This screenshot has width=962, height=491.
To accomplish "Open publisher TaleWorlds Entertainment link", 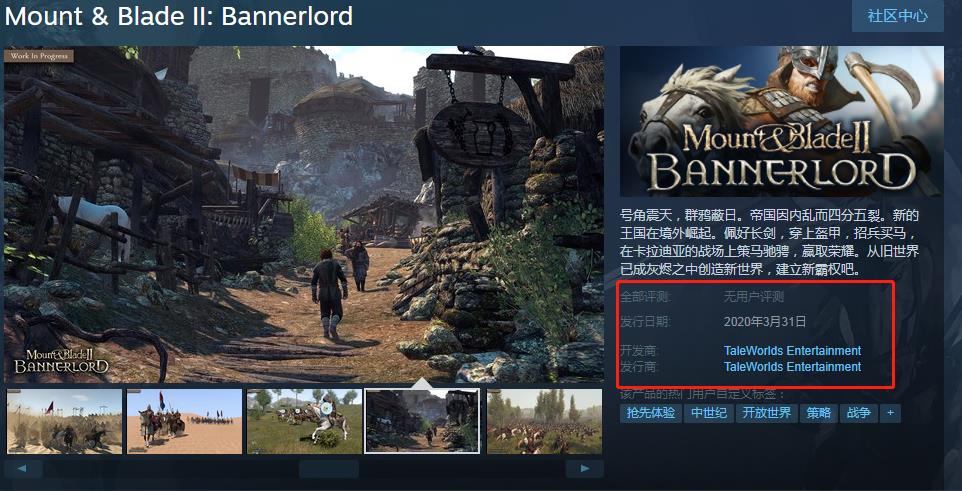I will click(792, 367).
